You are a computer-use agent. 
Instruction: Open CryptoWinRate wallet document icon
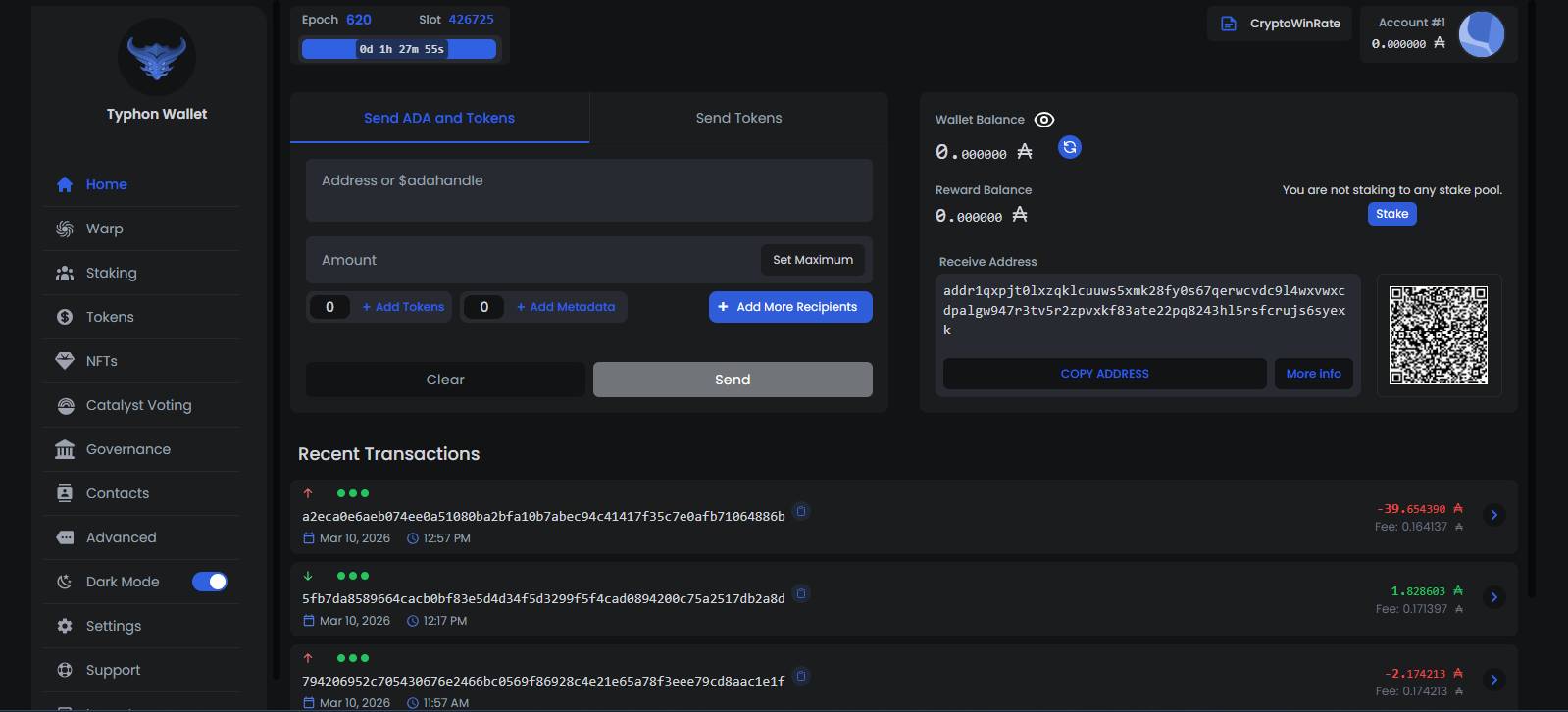click(x=1228, y=24)
